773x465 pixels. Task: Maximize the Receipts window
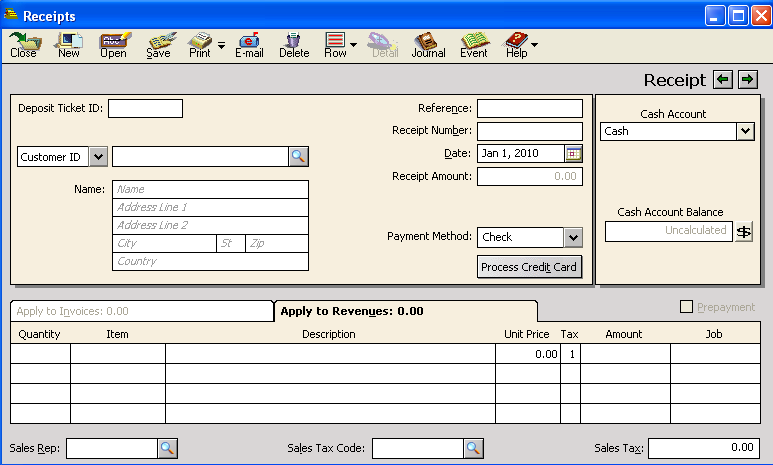[x=738, y=15]
